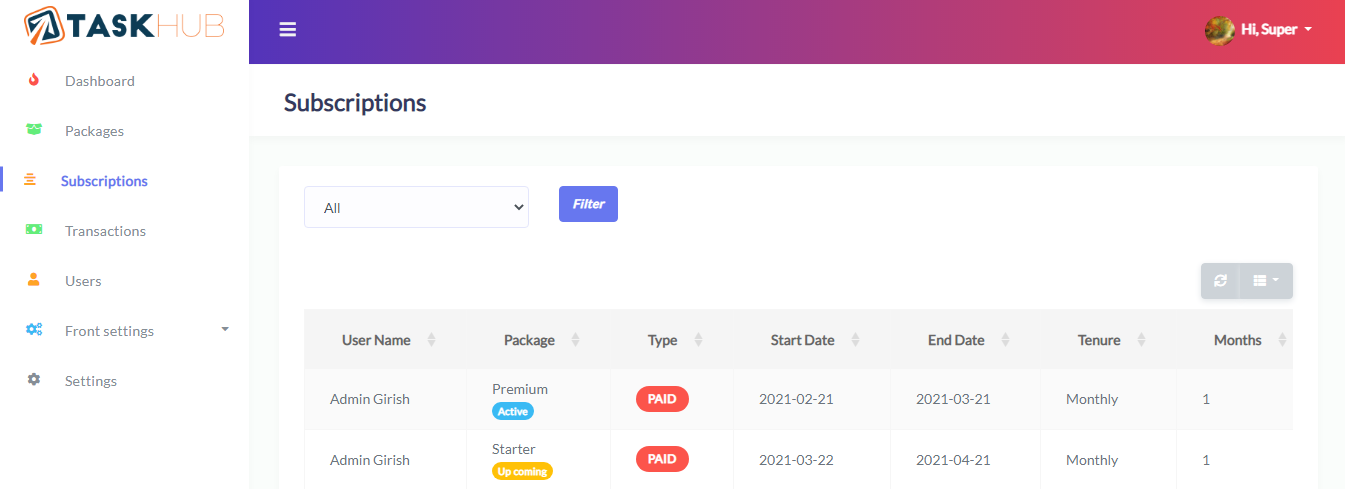The image size is (1345, 489).
Task: Click the Packages box icon in sidebar
Action: click(34, 130)
